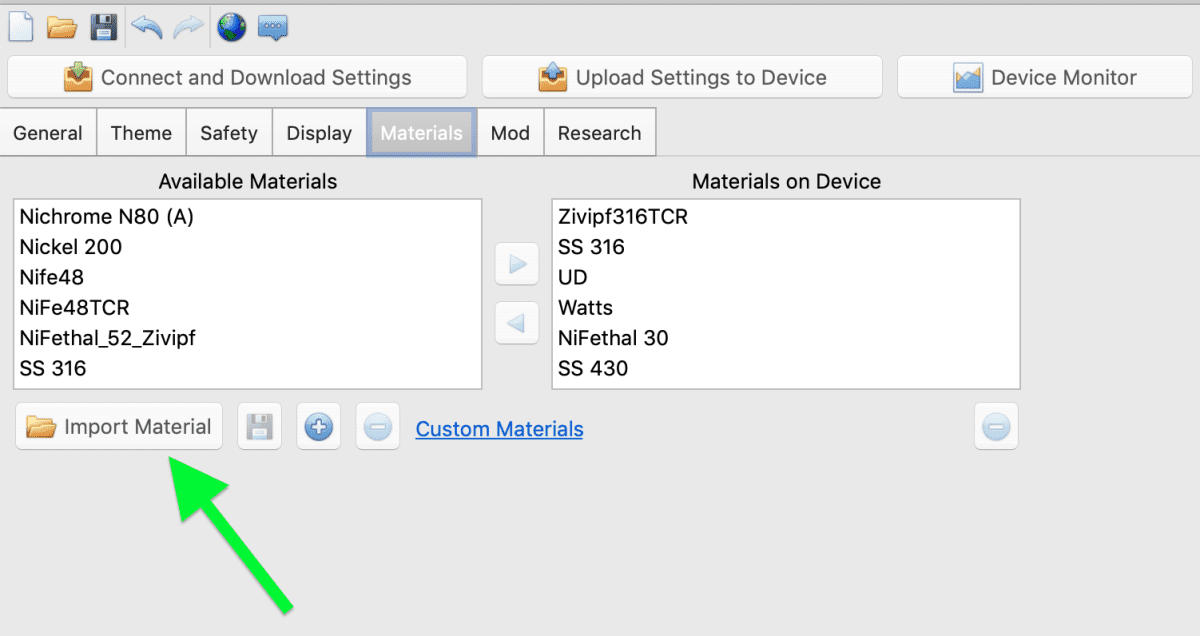Viewport: 1200px width, 636px height.
Task: Select the Materials tab
Action: point(421,133)
